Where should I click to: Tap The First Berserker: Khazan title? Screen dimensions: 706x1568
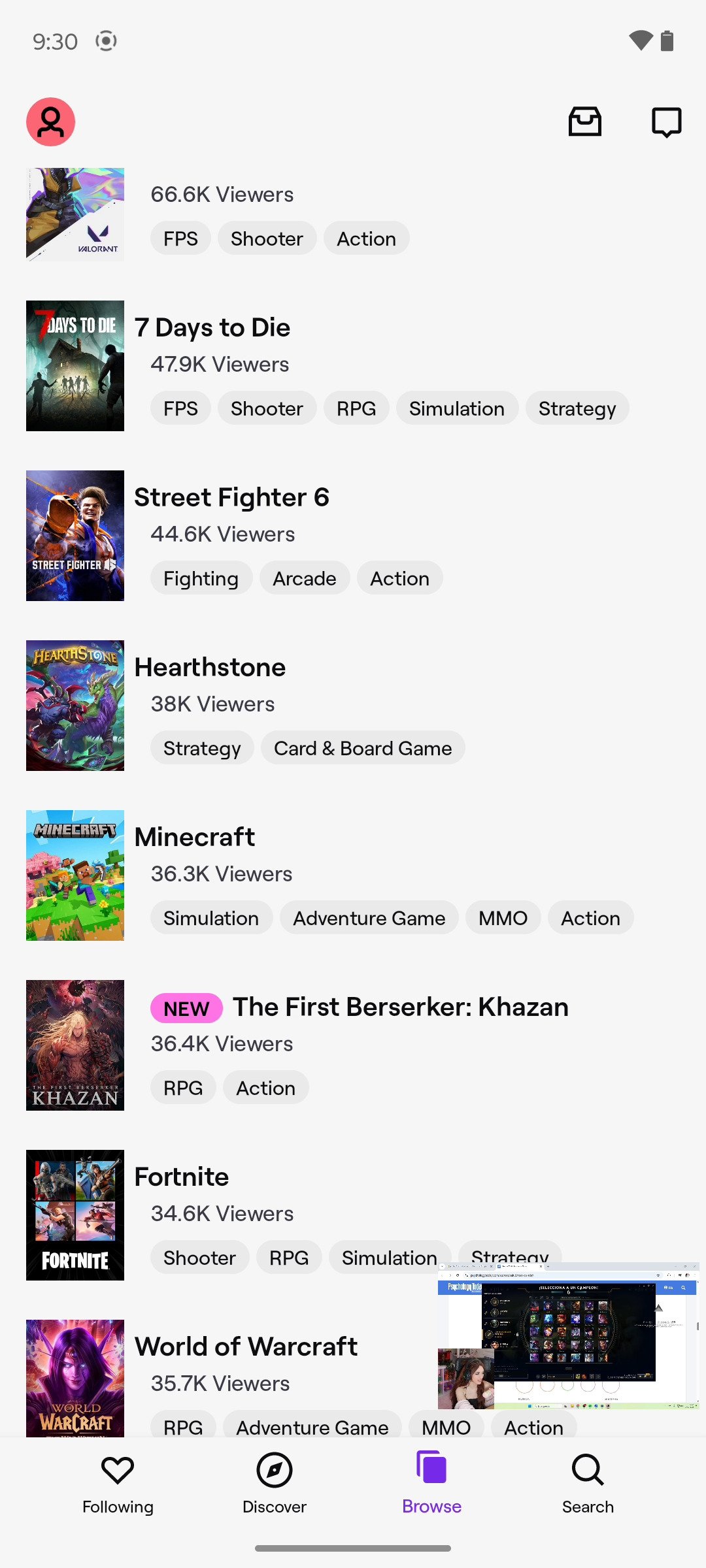point(400,1007)
